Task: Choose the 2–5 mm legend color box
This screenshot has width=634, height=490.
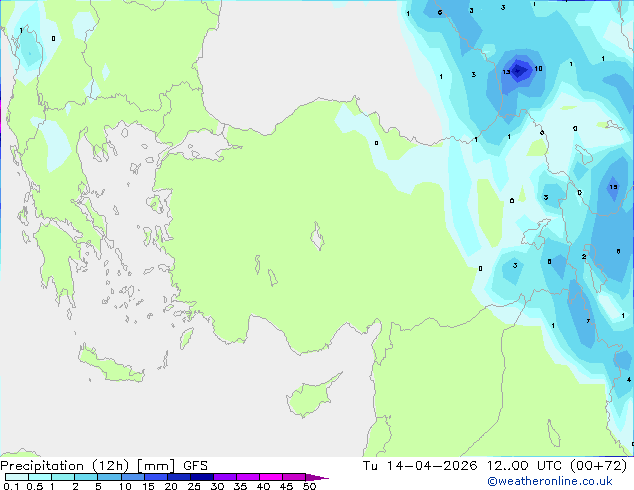Action: 86,477
